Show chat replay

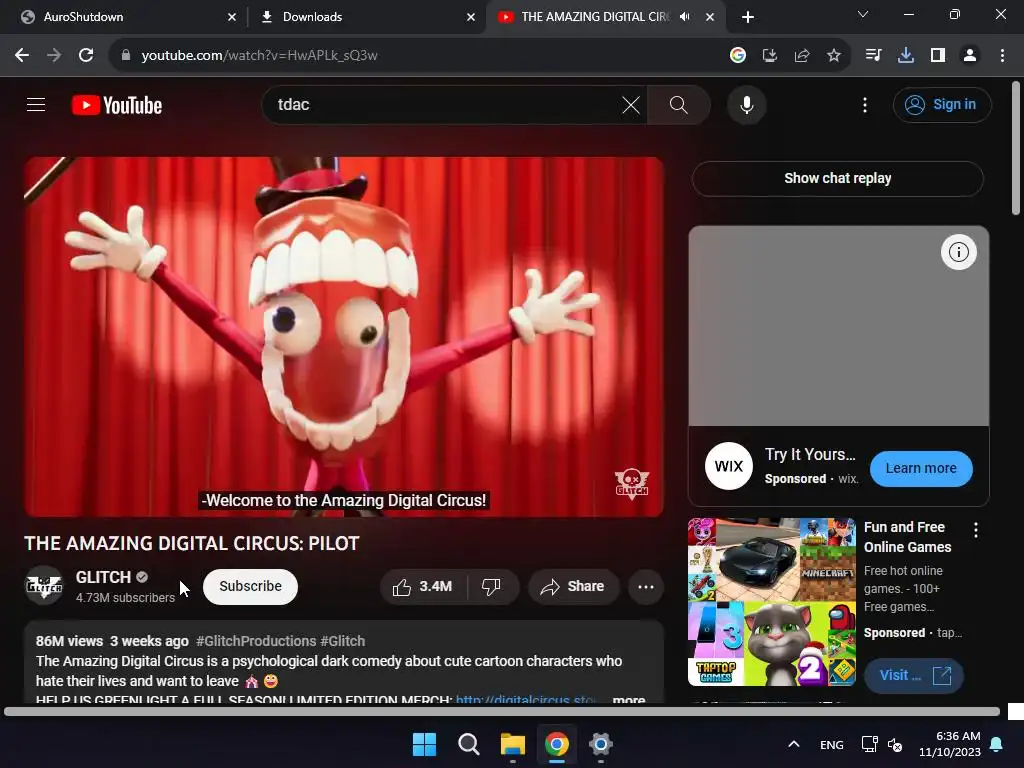837,178
